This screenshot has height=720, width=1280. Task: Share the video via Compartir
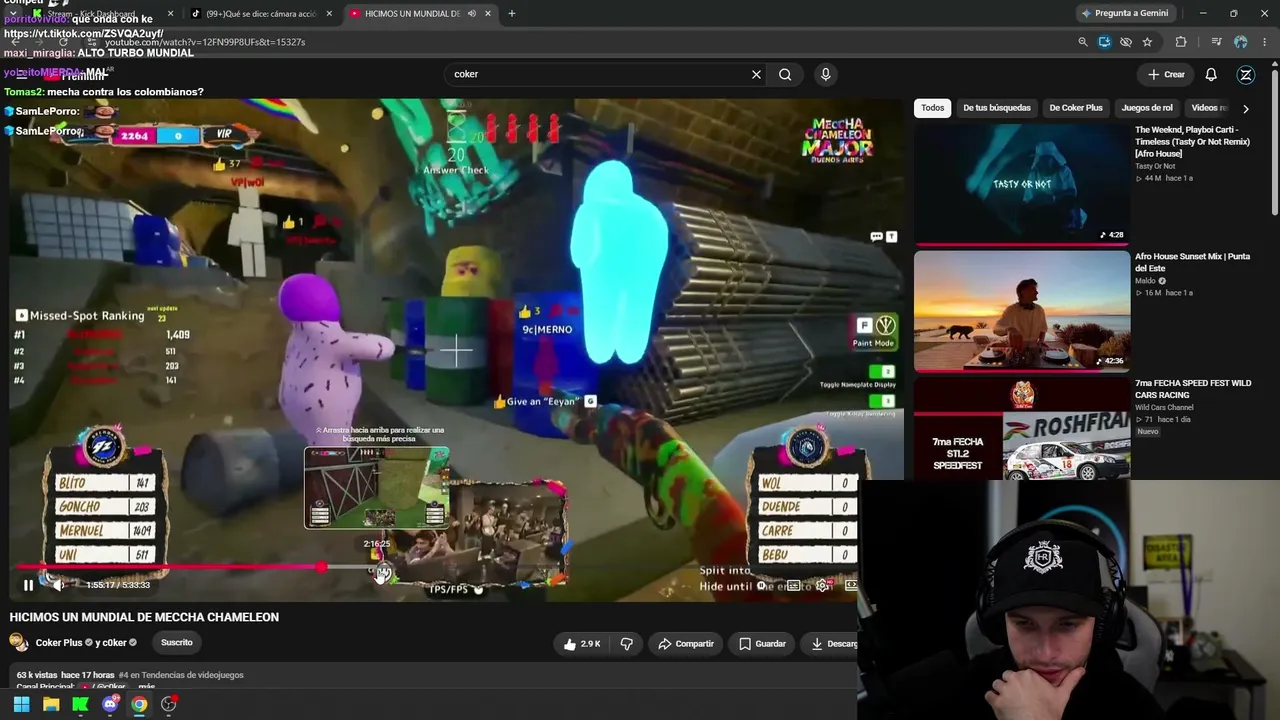pos(685,644)
